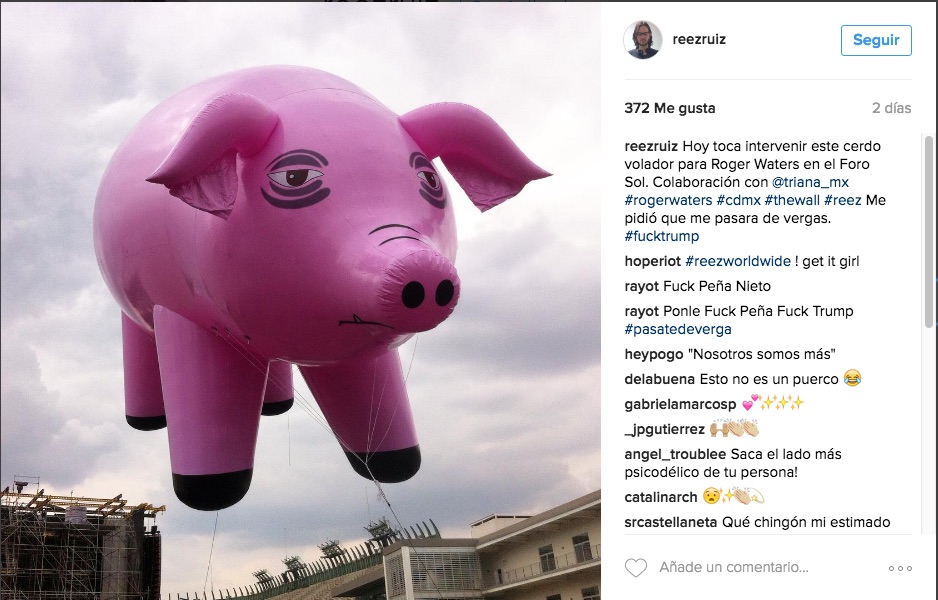The width and height of the screenshot is (938, 600).
Task: Open the #pasatedeverga hashtag
Action: coord(678,329)
